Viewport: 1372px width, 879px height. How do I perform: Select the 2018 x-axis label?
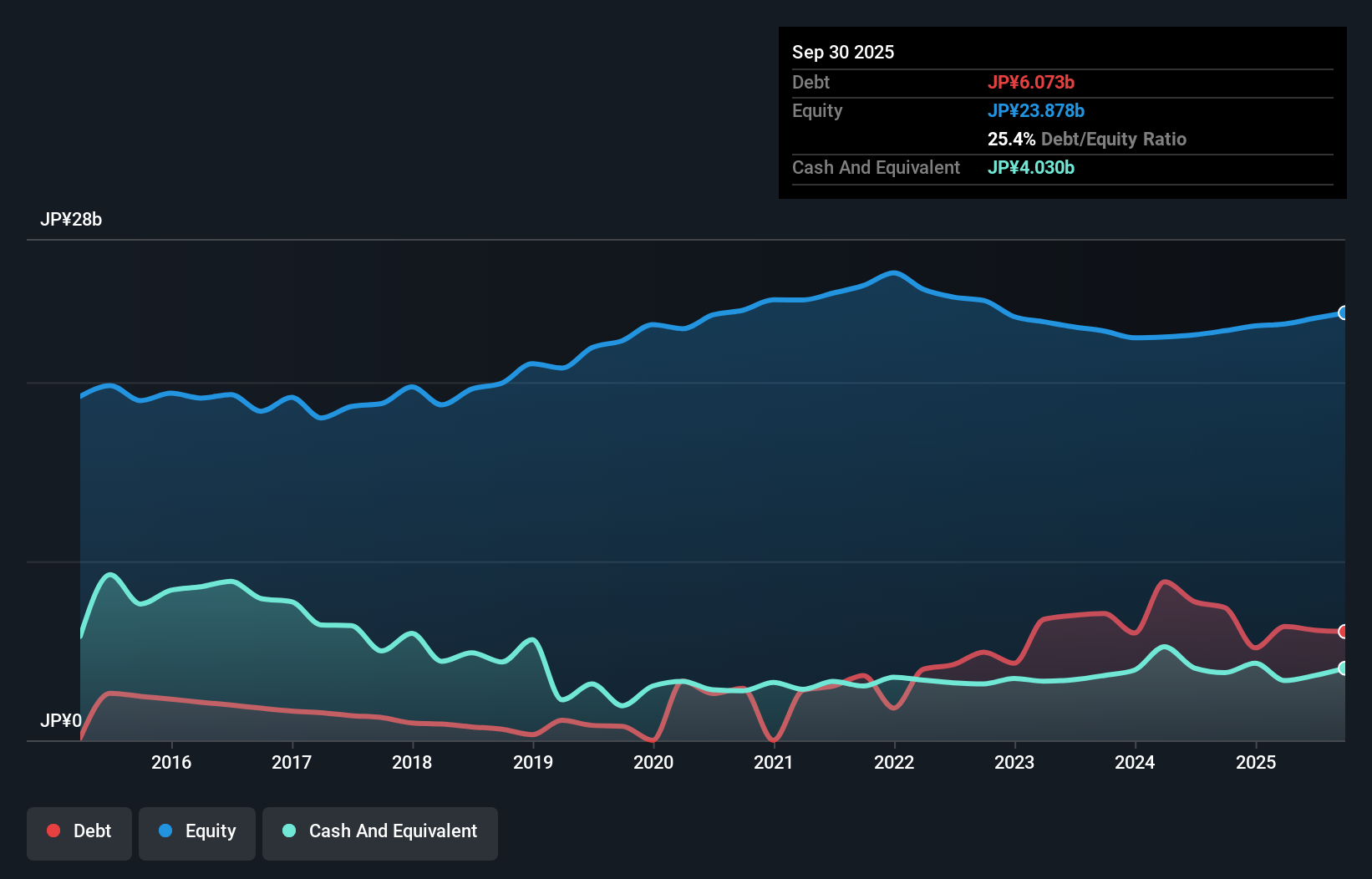(x=412, y=762)
